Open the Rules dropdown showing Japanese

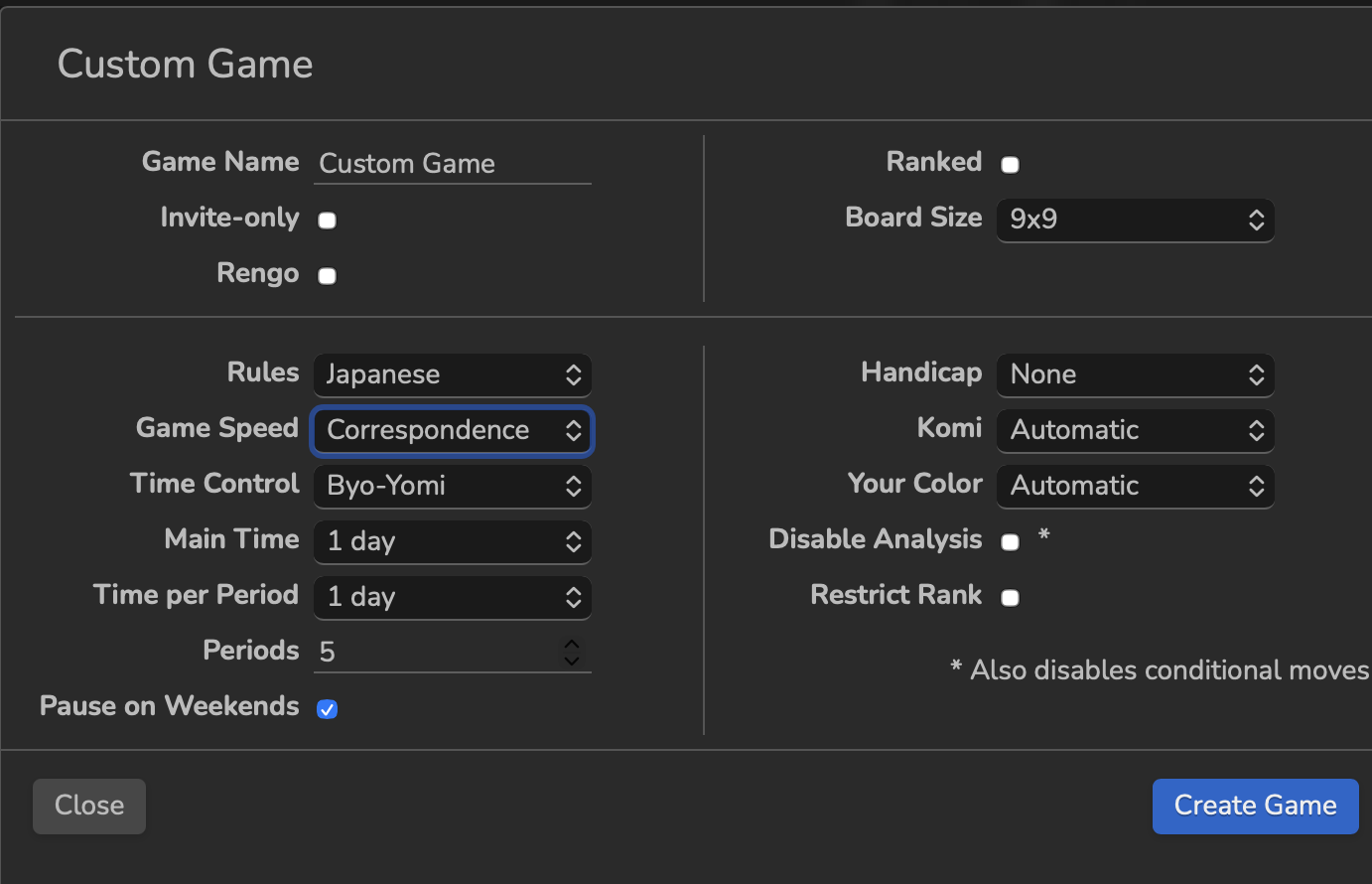pyautogui.click(x=453, y=374)
